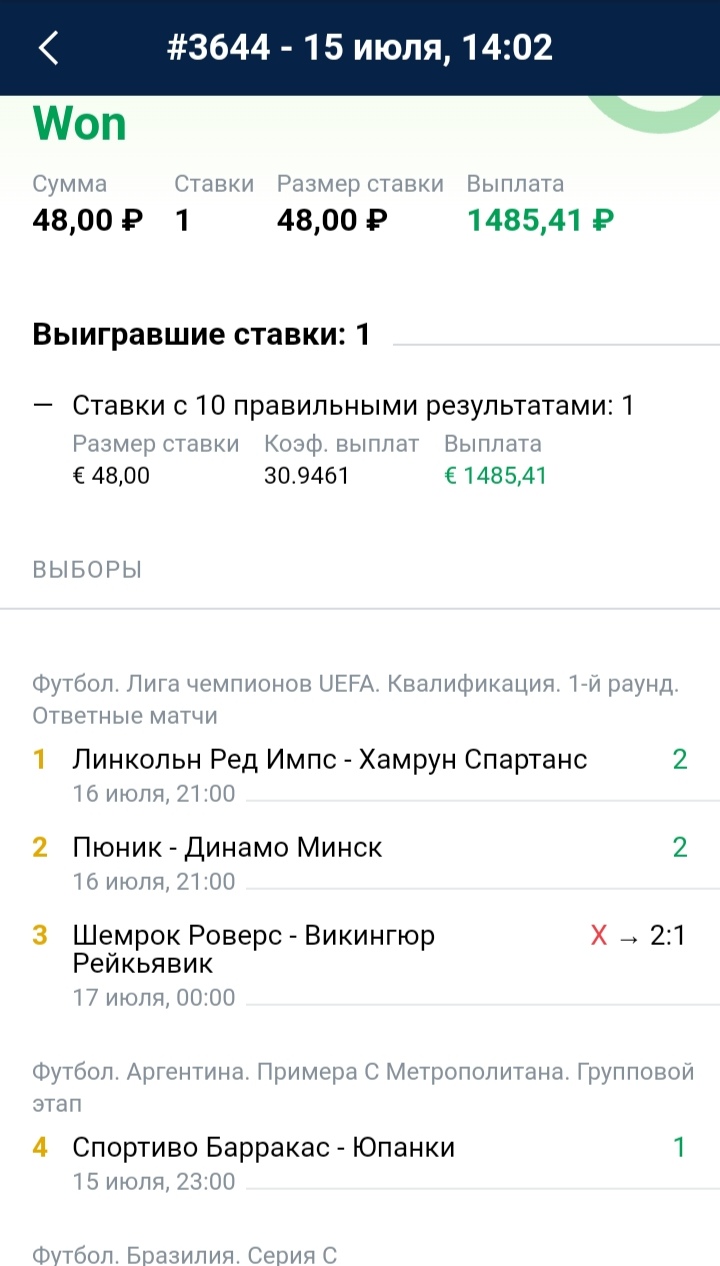
Task: Open Спортиво Барракас - Юпанки match
Action: click(x=264, y=1148)
